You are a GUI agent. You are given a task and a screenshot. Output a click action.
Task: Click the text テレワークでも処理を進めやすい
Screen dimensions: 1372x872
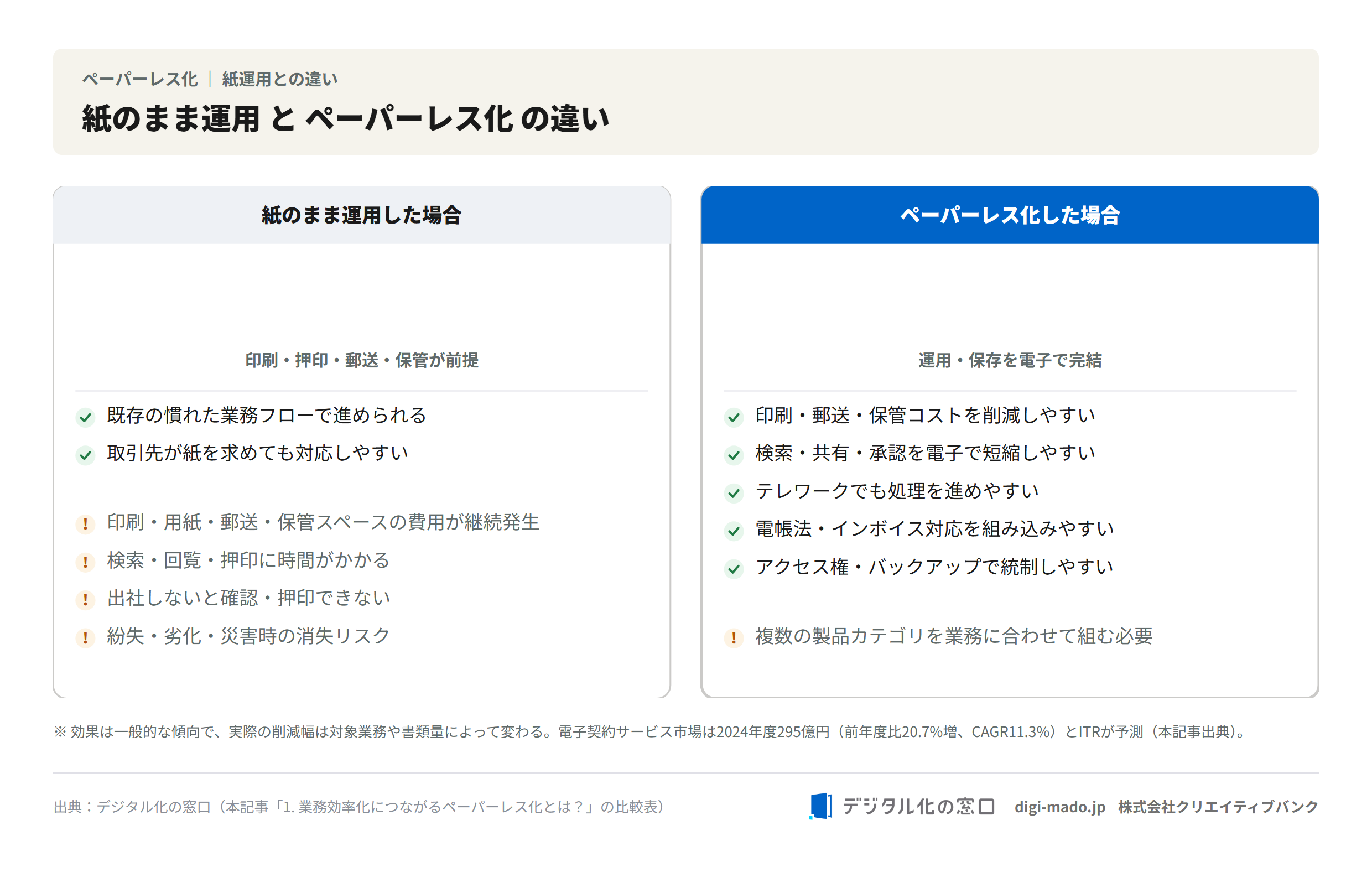click(897, 491)
